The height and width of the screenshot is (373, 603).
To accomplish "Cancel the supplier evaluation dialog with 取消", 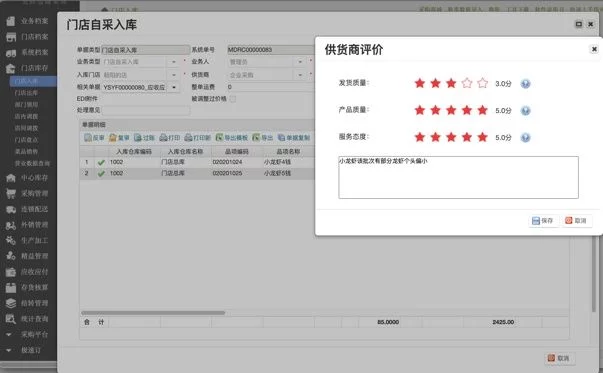I will coord(576,221).
